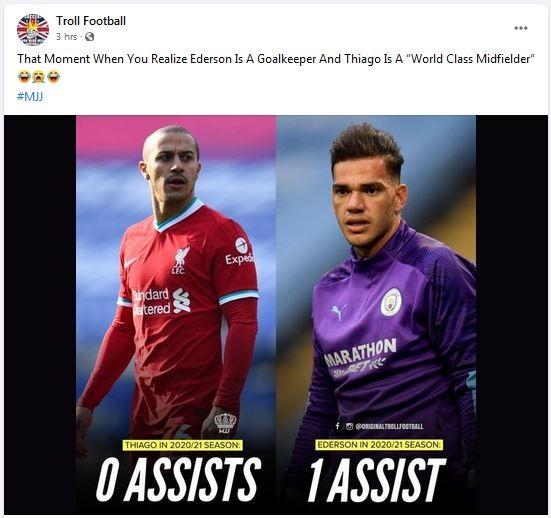Open the 3 hrs timestamp link
This screenshot has height=518, width=551.
point(66,37)
